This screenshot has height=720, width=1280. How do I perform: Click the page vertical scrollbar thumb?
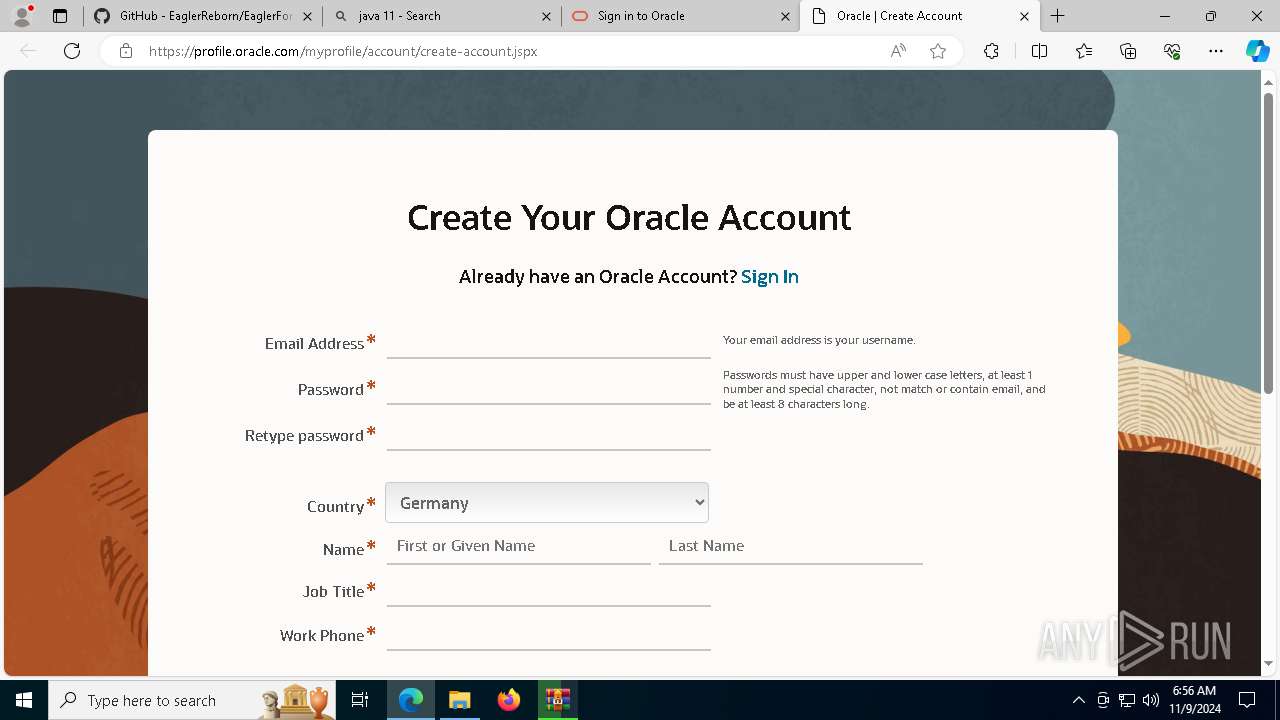coord(1268,242)
